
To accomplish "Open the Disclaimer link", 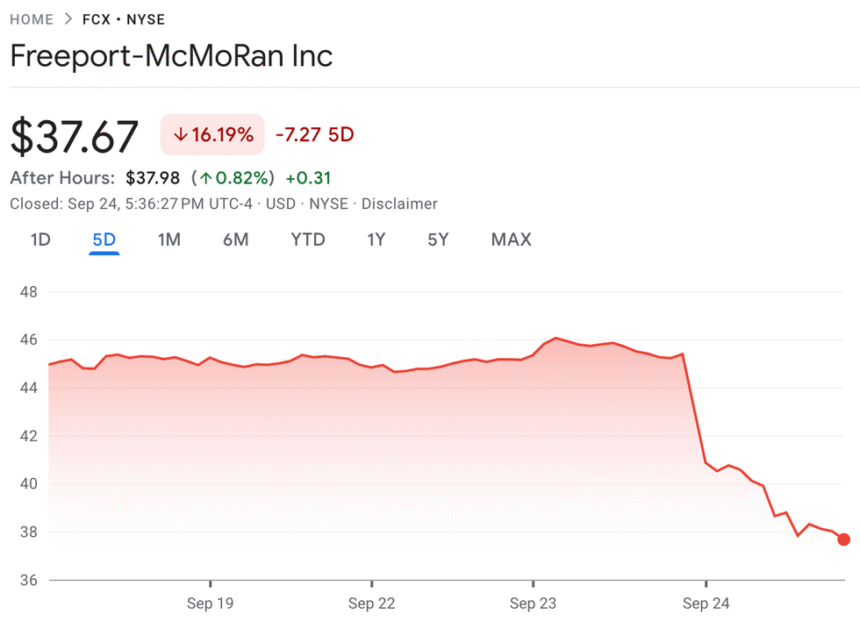I will coord(399,204).
